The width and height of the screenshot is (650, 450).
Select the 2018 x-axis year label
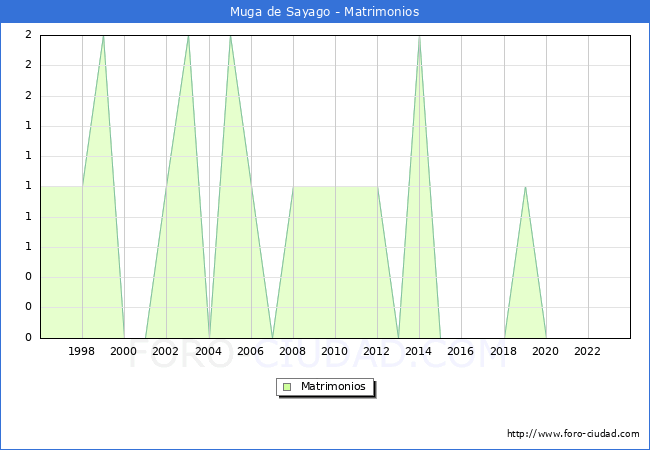point(503,351)
